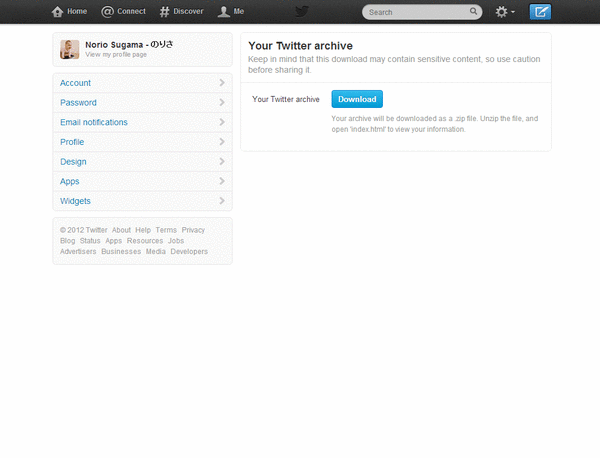The height and width of the screenshot is (458, 600).
Task: Click the Connect @ icon
Action: coord(107,12)
